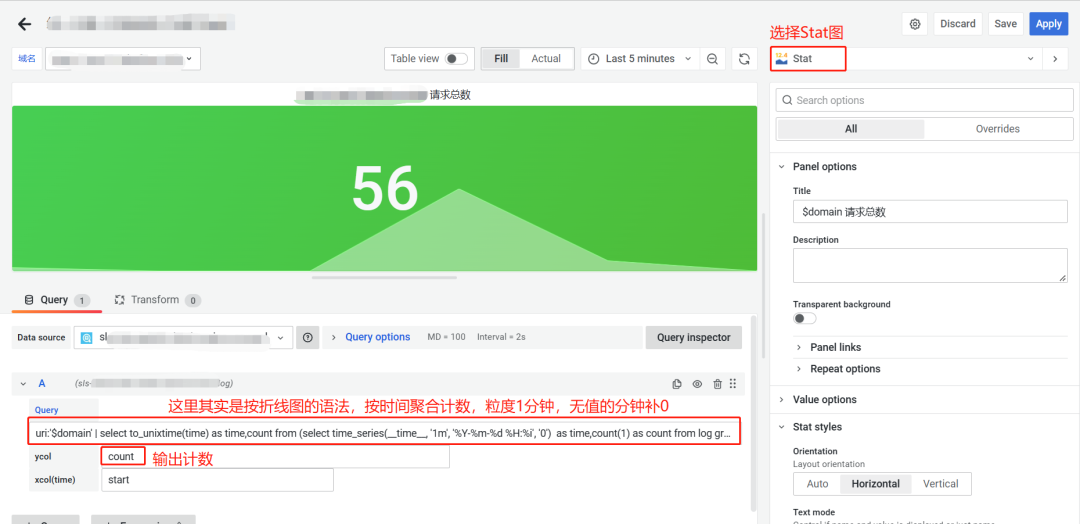The image size is (1080, 524).
Task: Click the panel resize handle bar
Action: click(x=384, y=277)
